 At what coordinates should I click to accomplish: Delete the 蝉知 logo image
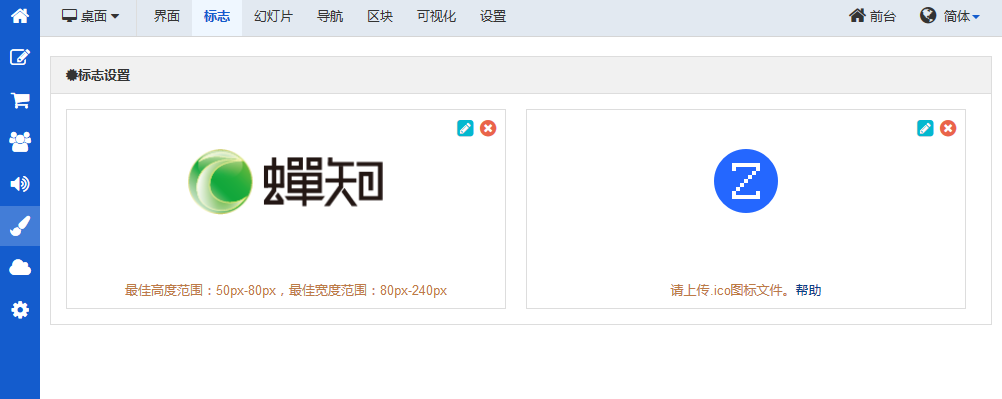[x=488, y=129]
